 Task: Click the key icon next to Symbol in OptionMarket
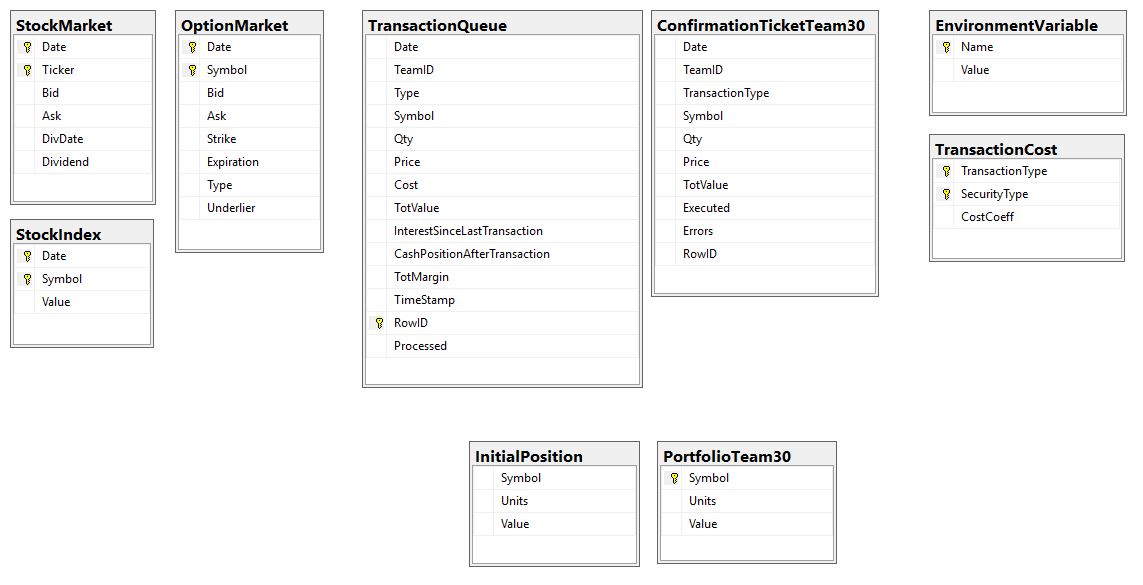(192, 70)
